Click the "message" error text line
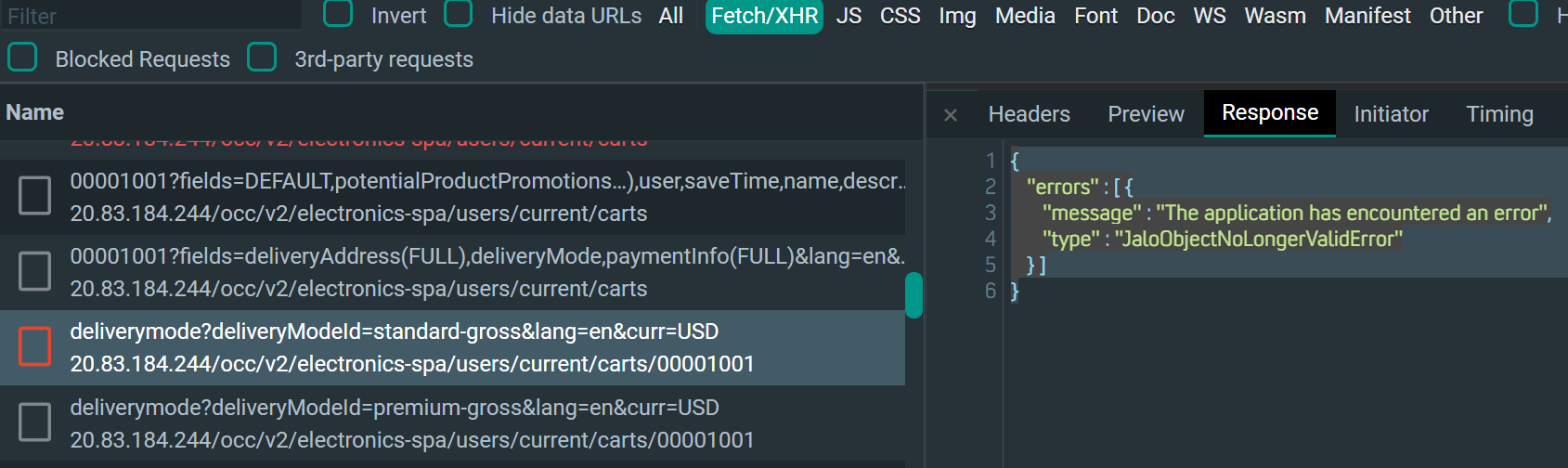 1297,213
